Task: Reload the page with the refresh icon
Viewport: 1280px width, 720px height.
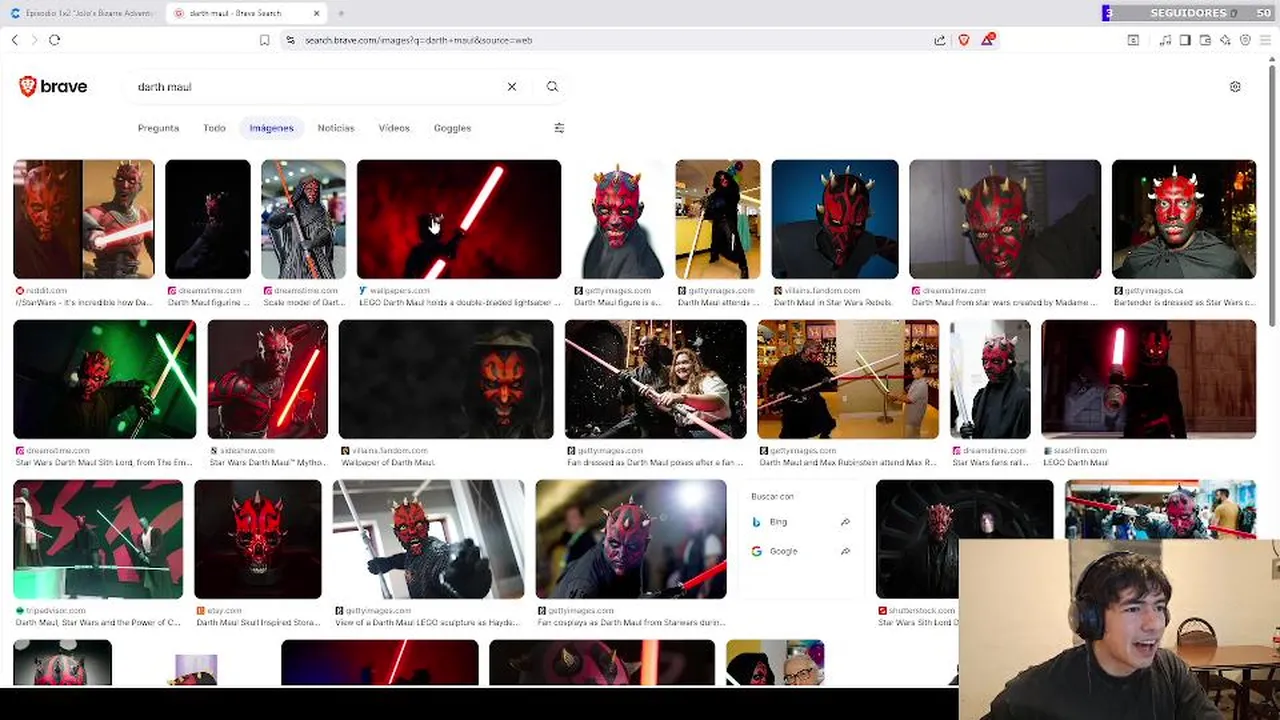Action: (x=55, y=40)
